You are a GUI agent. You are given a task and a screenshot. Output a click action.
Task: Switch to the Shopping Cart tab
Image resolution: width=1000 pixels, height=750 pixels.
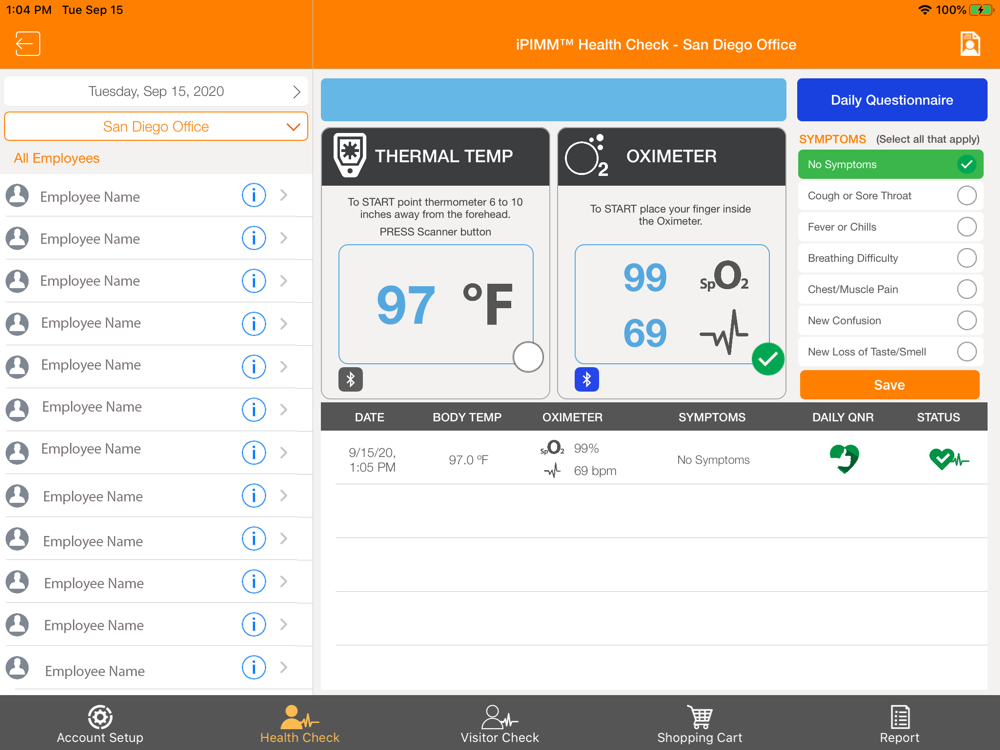[700, 724]
